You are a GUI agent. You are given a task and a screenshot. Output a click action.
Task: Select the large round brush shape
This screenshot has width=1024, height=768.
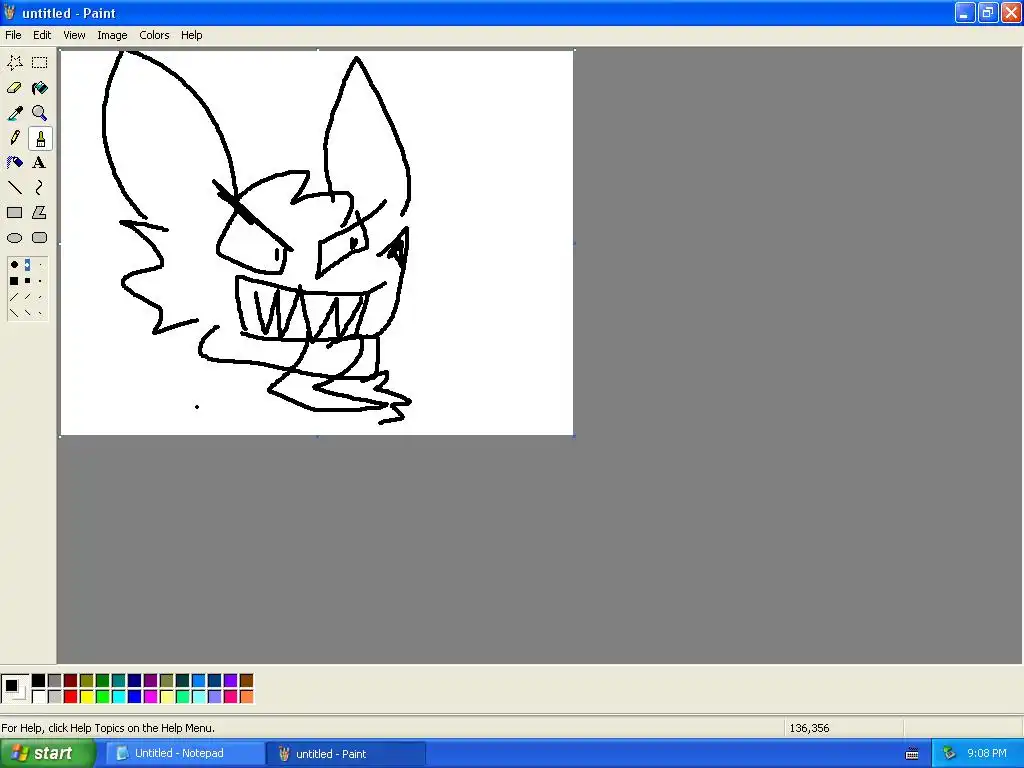(14, 264)
